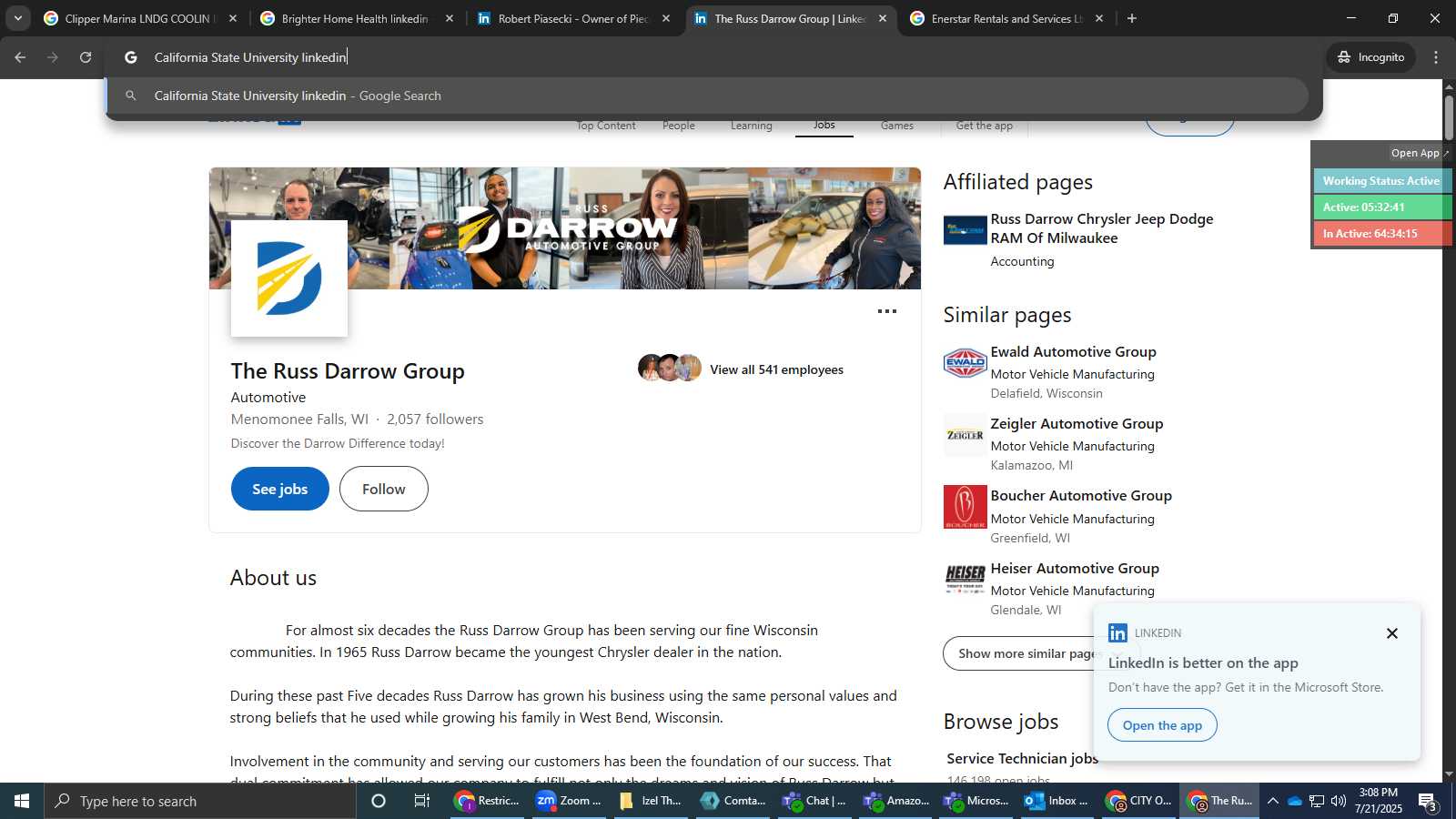Screen dimensions: 1456x819
Task: Open the People navigation item
Action: [x=679, y=126]
